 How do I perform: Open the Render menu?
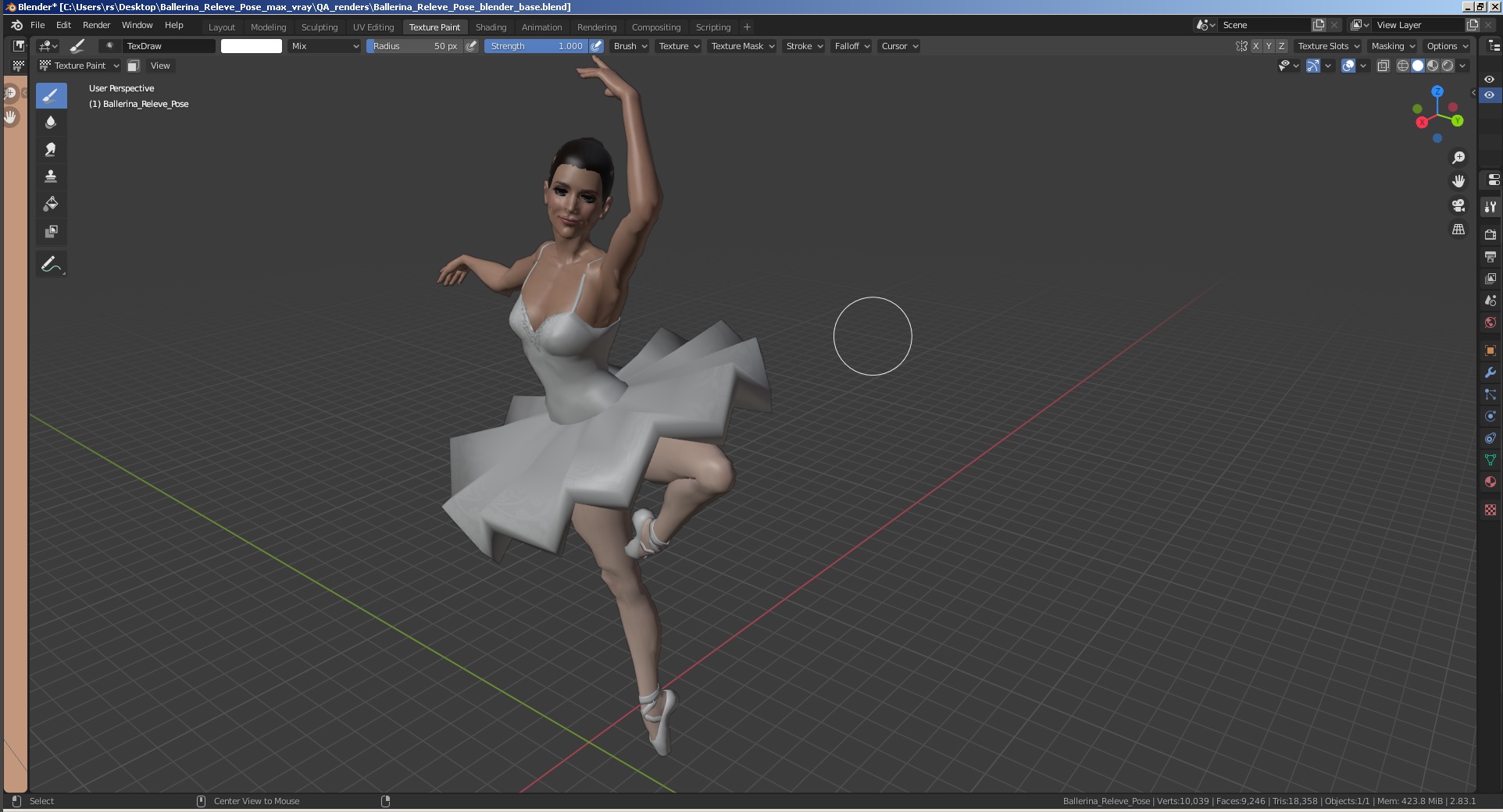pyautogui.click(x=97, y=25)
